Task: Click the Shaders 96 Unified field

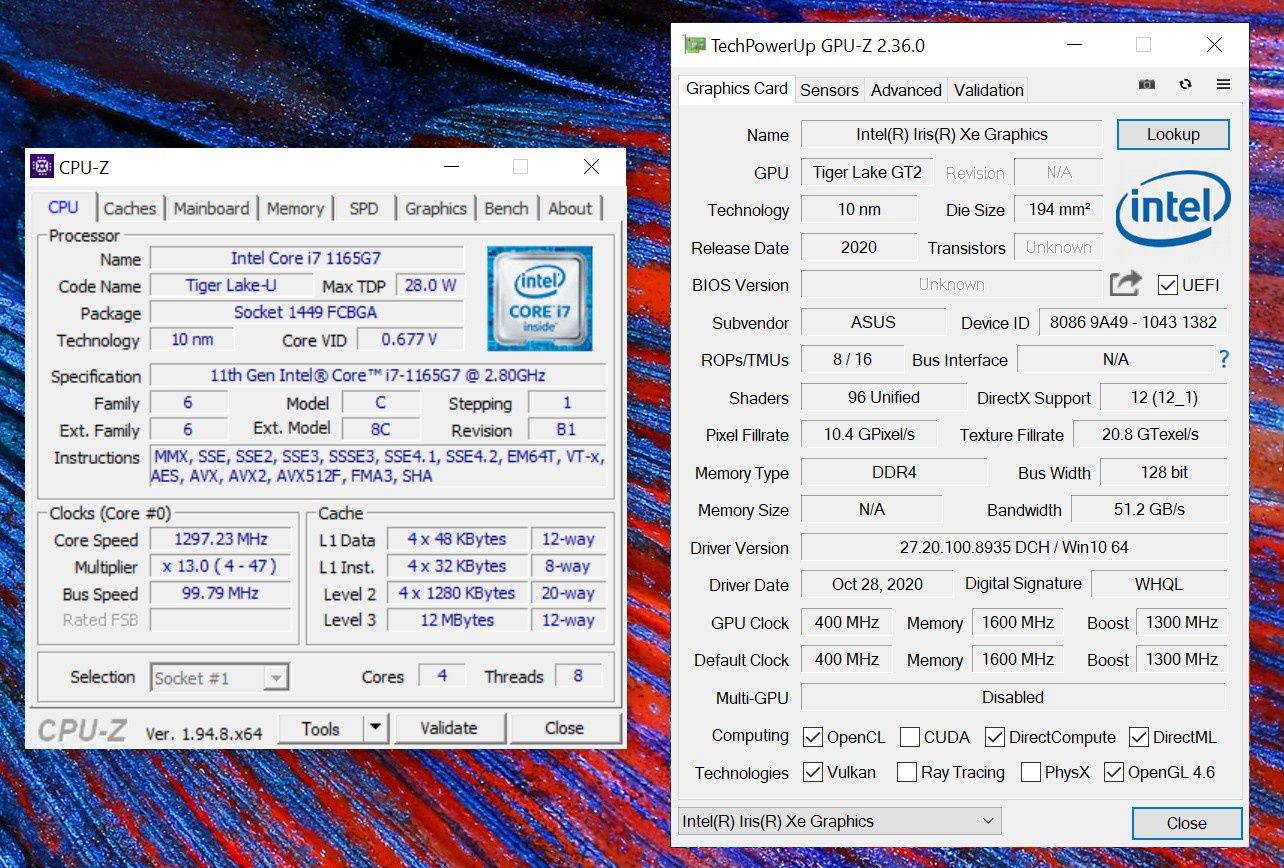Action: (x=883, y=397)
